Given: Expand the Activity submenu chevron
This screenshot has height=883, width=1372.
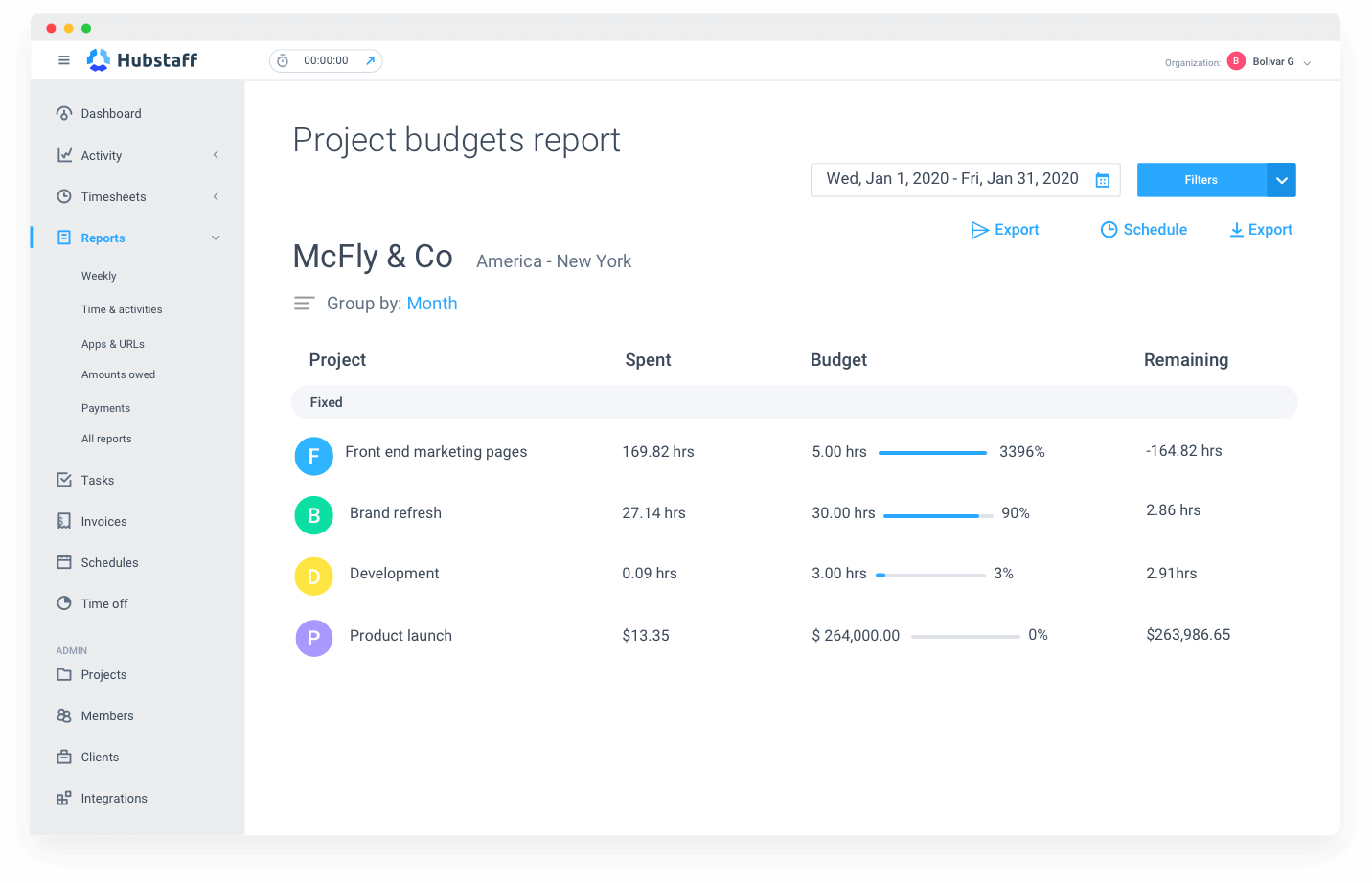Looking at the screenshot, I should [216, 155].
